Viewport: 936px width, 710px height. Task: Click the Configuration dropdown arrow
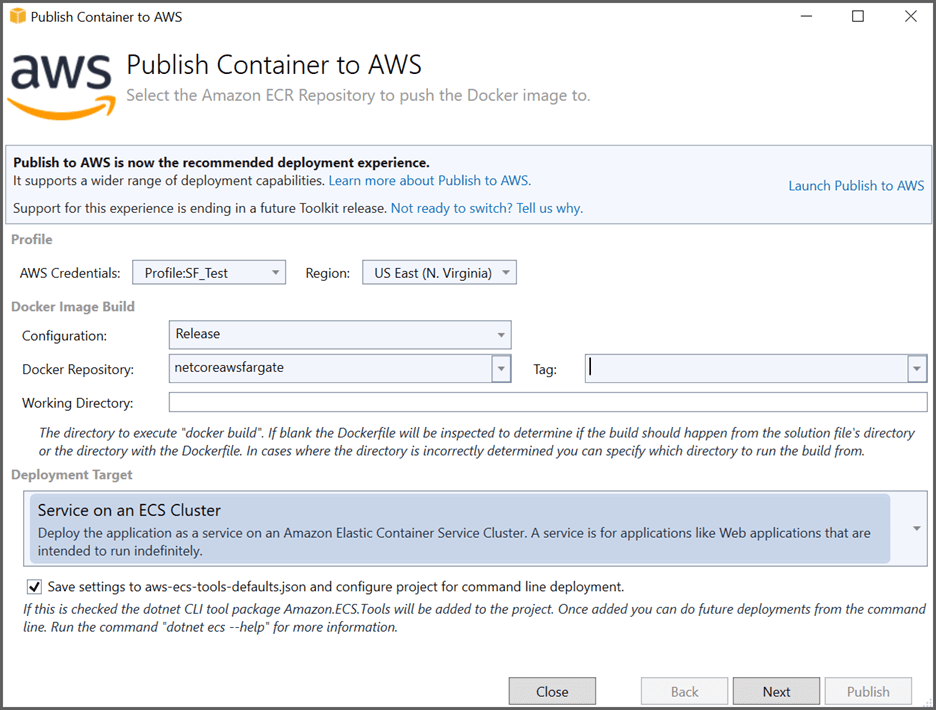pos(501,334)
